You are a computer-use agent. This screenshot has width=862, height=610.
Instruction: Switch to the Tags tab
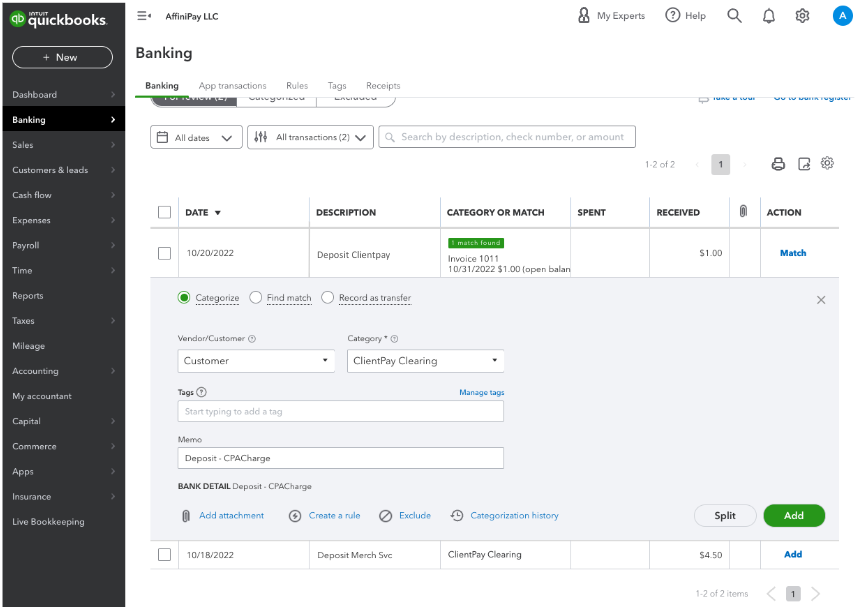pos(337,86)
